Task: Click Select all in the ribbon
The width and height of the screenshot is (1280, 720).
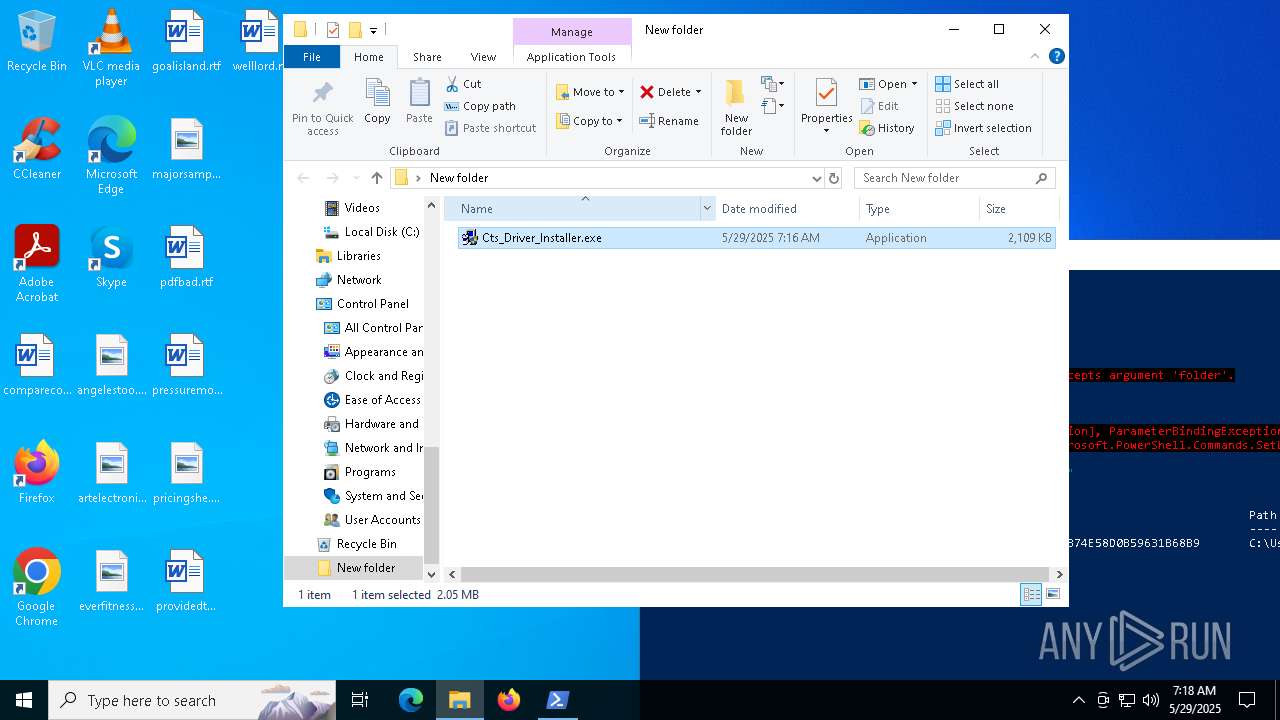Action: [967, 84]
